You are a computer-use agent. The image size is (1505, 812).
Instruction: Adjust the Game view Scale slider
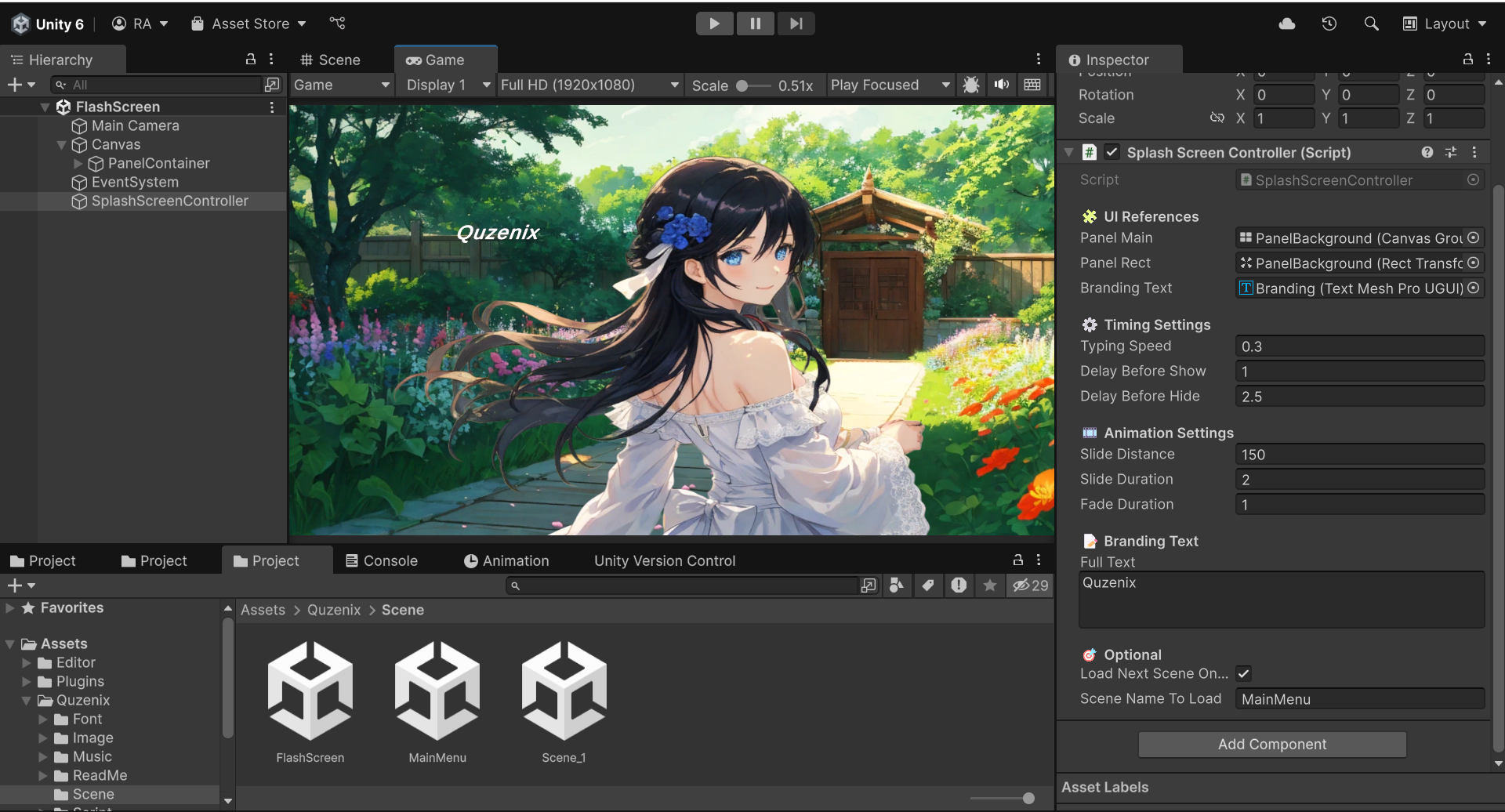tap(753, 85)
